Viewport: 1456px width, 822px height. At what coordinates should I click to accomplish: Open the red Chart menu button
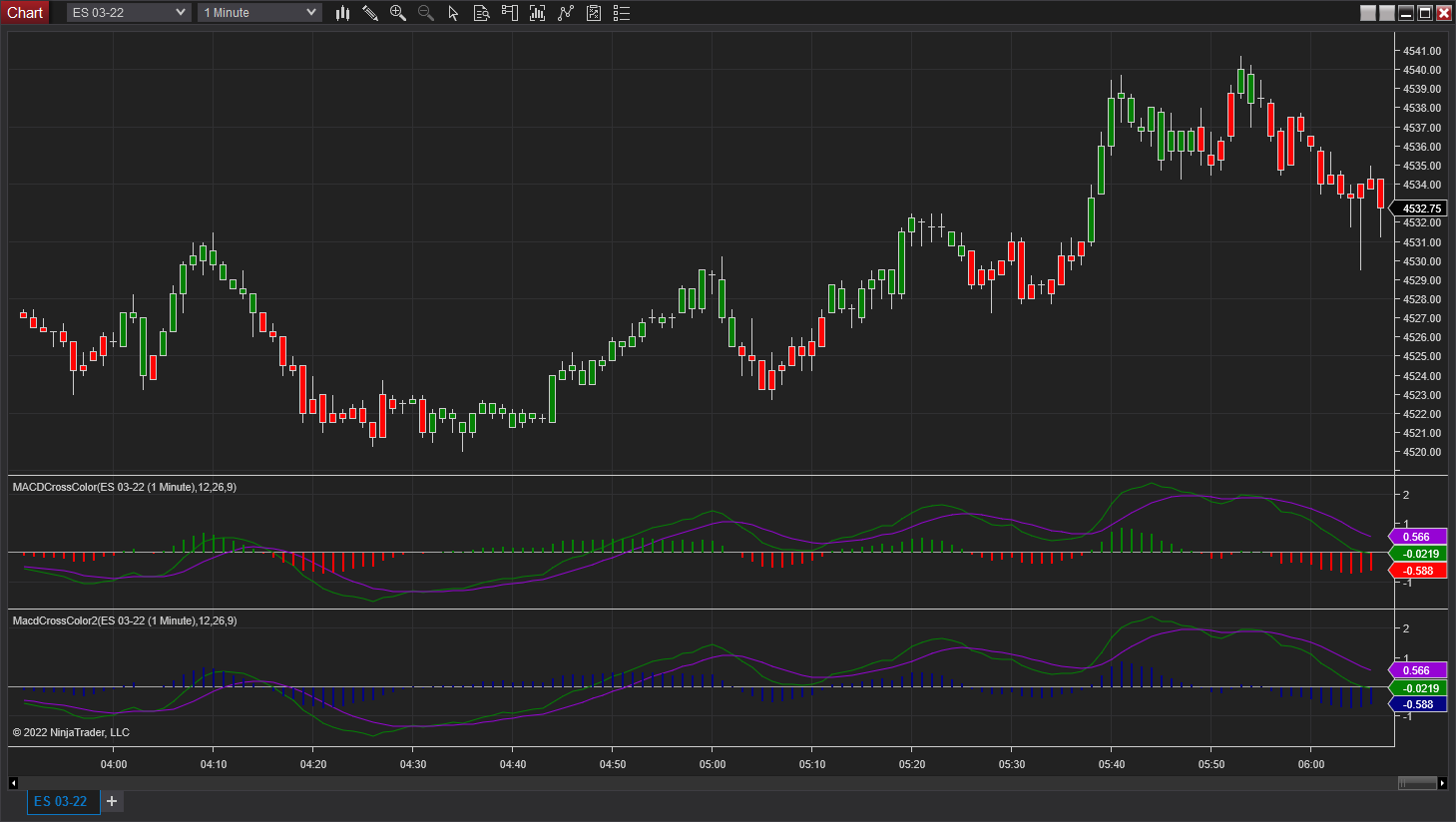pyautogui.click(x=25, y=13)
